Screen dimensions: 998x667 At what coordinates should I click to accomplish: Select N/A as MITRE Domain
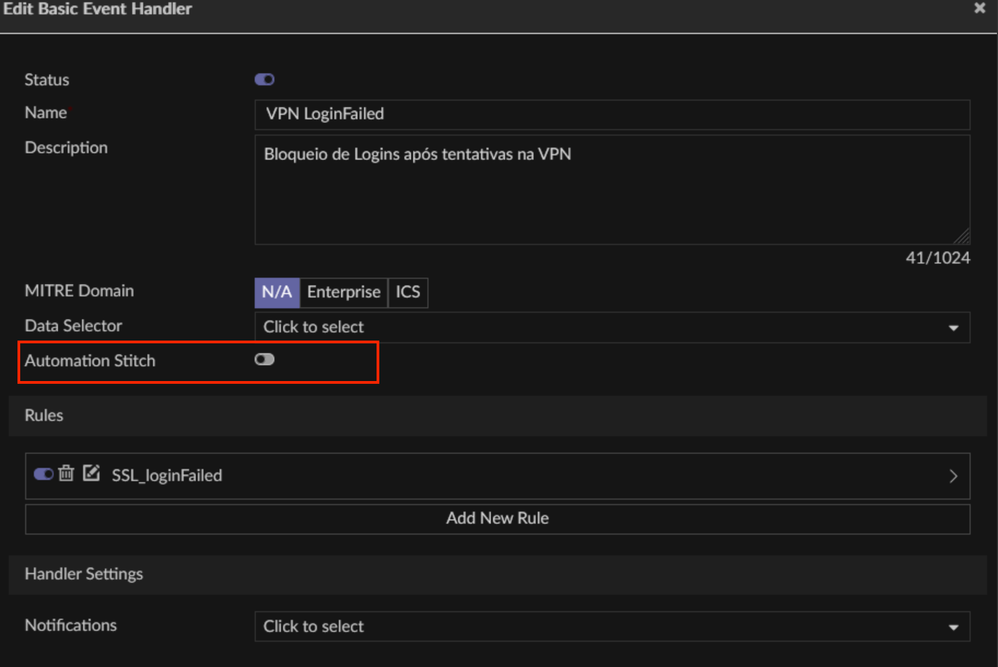[x=277, y=292]
